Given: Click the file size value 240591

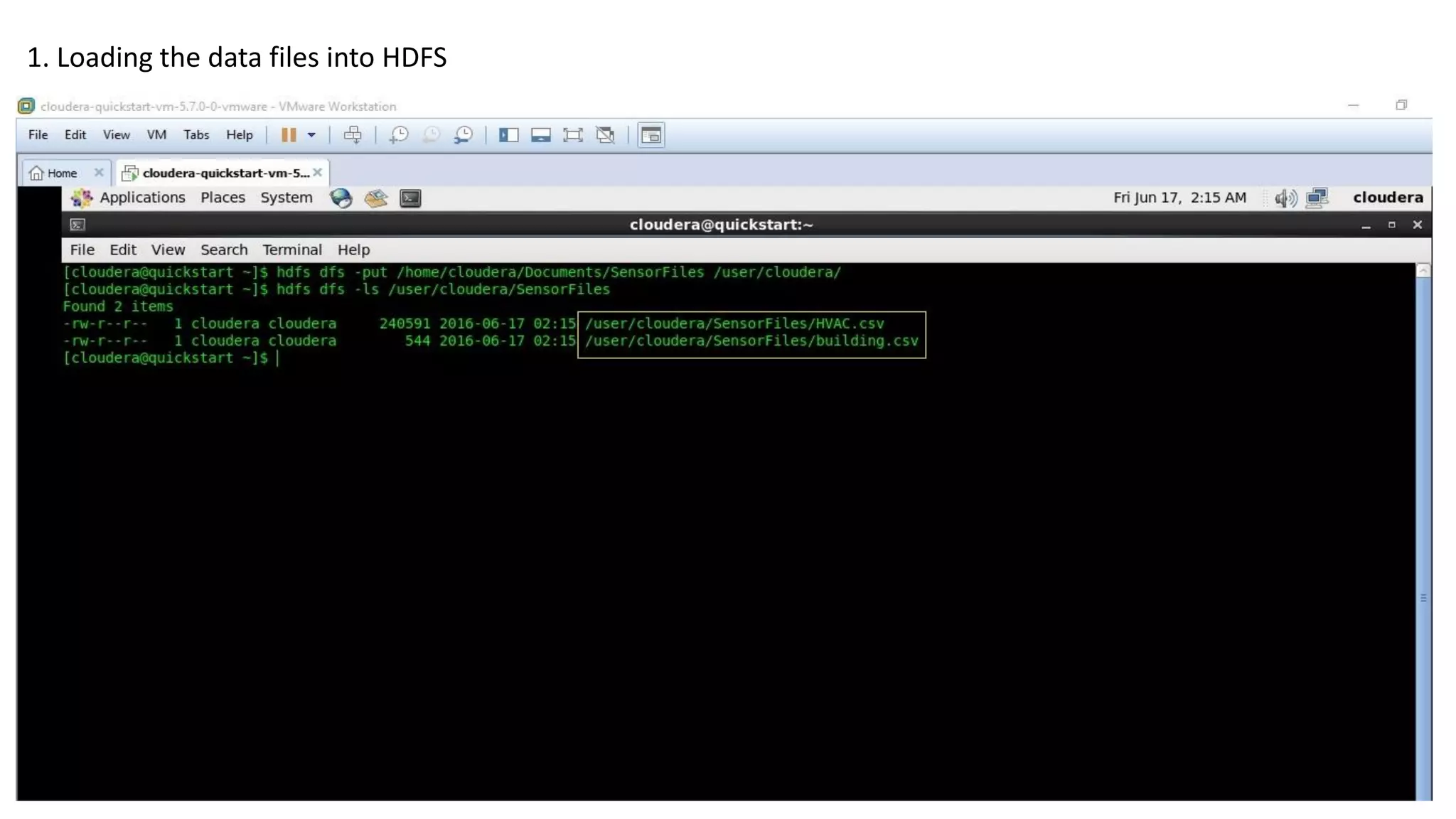Looking at the screenshot, I should coord(405,323).
